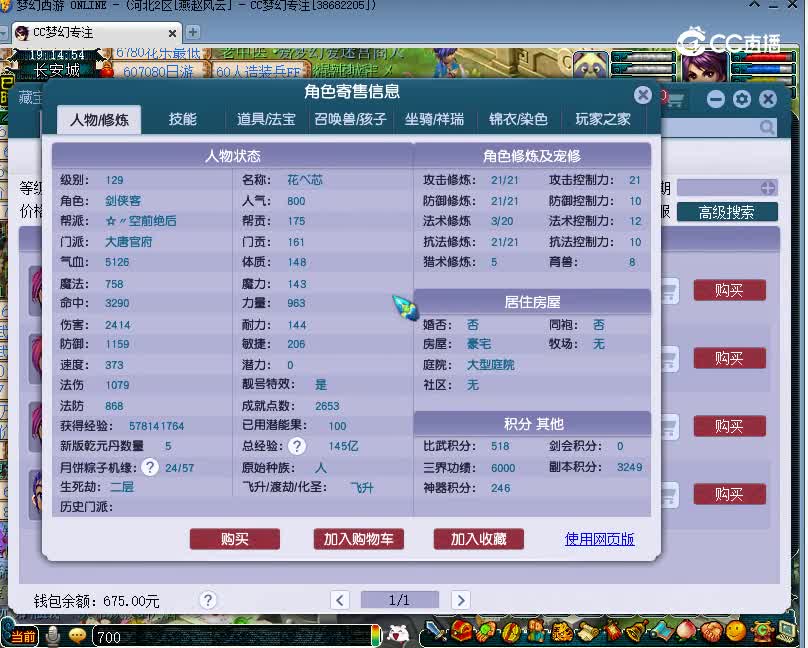Click the crosshair icon in the store field
808x648 pixels.
pos(767,188)
